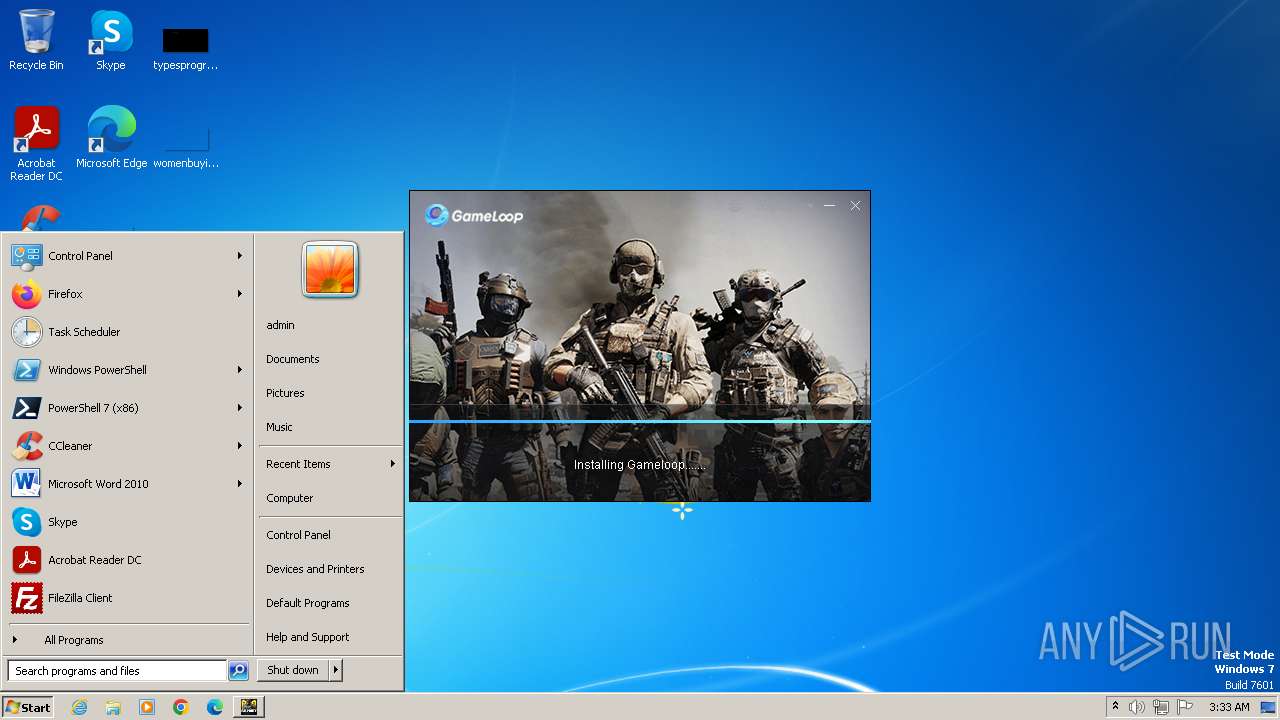Expand Control Panel submenu arrow
Viewport: 1280px width, 720px height.
(x=240, y=256)
